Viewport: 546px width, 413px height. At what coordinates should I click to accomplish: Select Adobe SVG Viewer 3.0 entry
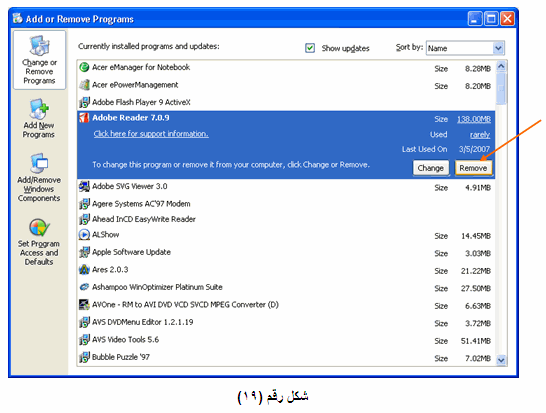point(286,187)
